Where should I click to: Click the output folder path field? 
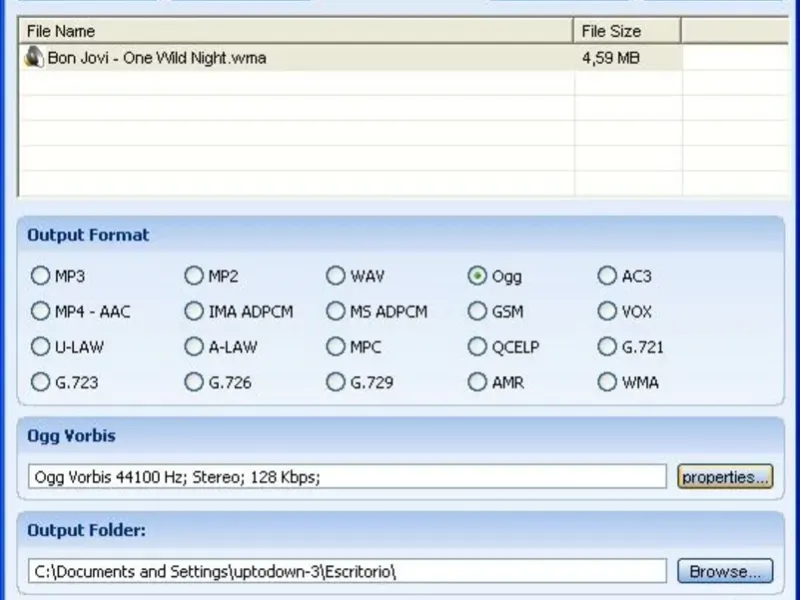[x=347, y=571]
